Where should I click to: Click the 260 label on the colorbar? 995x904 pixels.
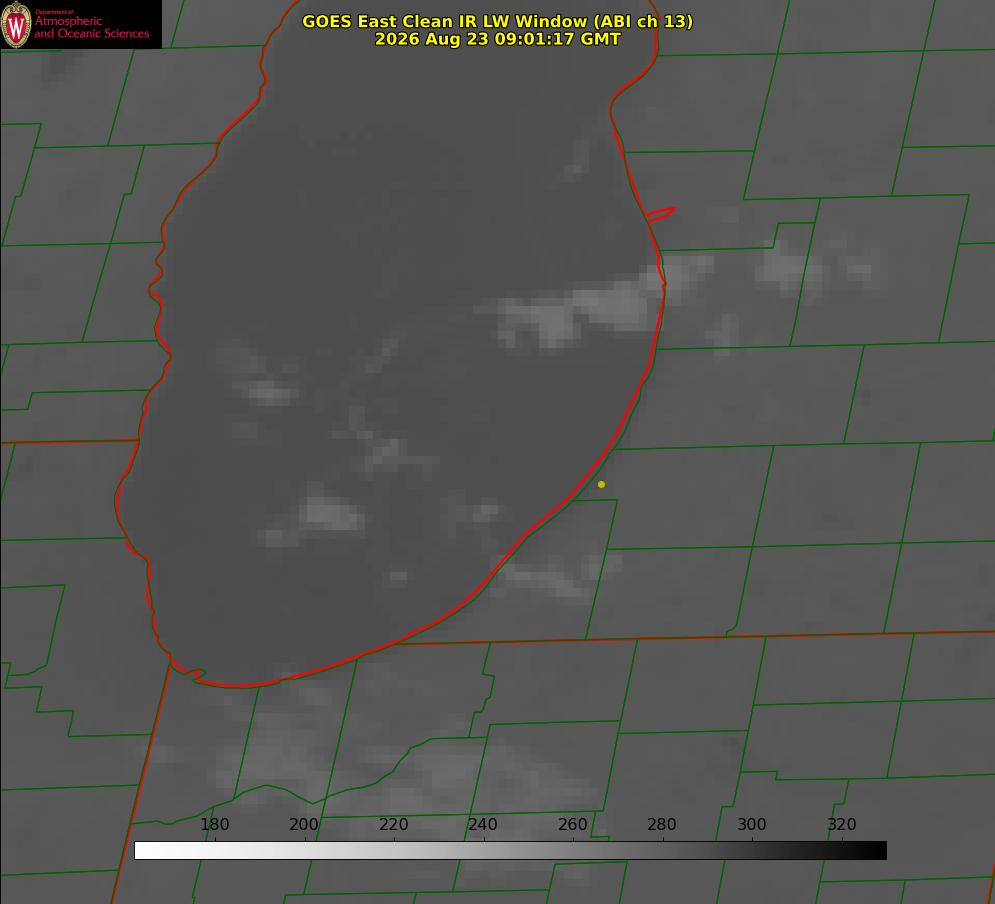(x=572, y=824)
